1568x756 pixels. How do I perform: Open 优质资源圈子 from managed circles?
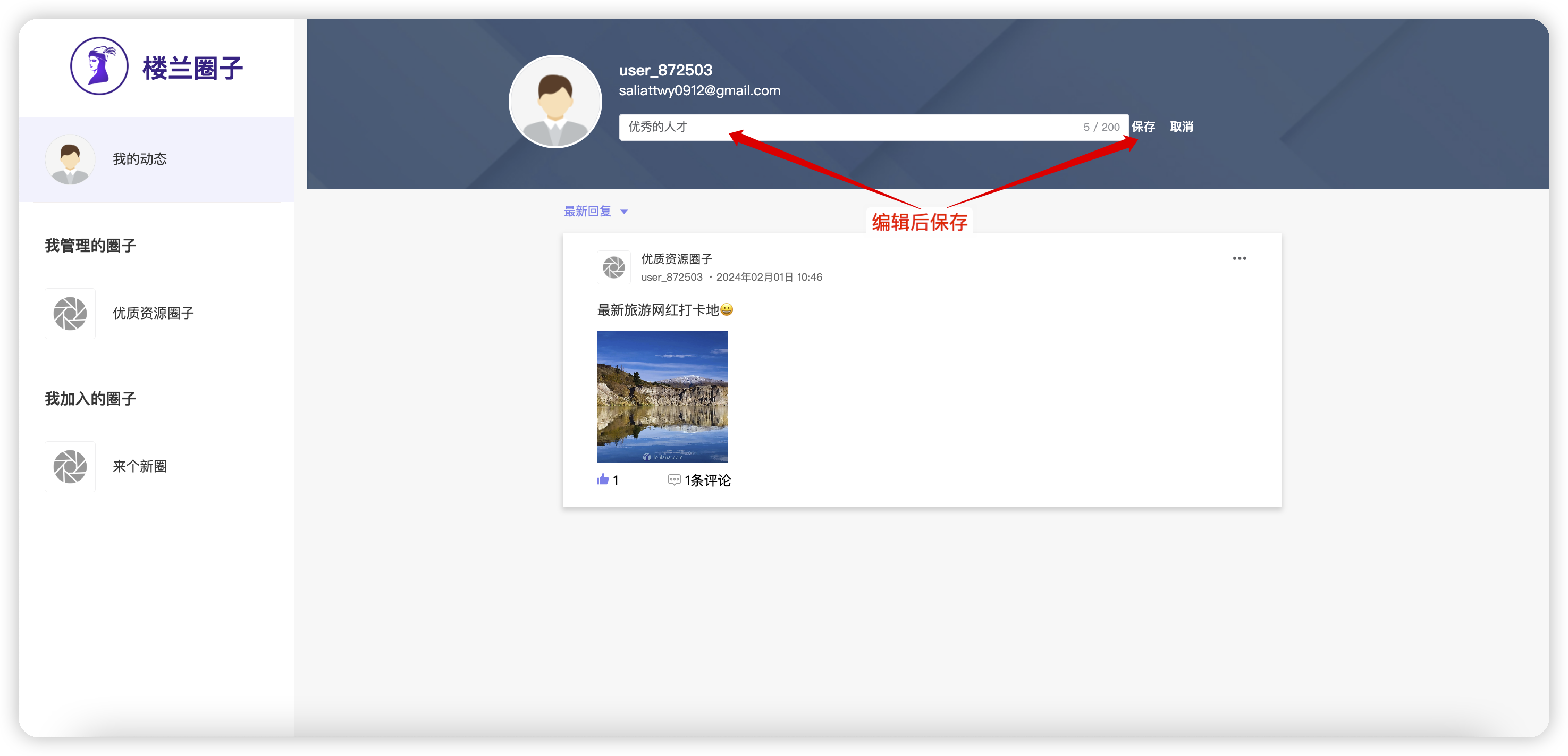pyautogui.click(x=154, y=314)
